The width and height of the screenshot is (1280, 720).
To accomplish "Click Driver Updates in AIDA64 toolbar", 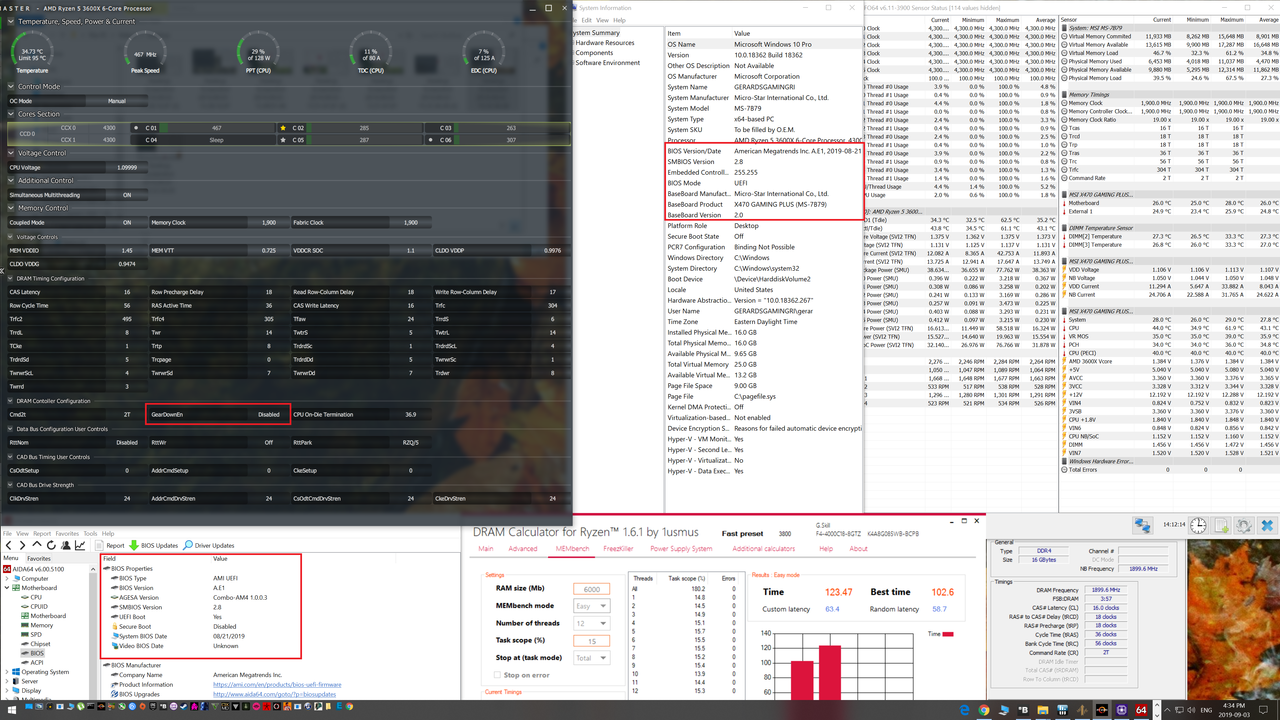I will 209,545.
